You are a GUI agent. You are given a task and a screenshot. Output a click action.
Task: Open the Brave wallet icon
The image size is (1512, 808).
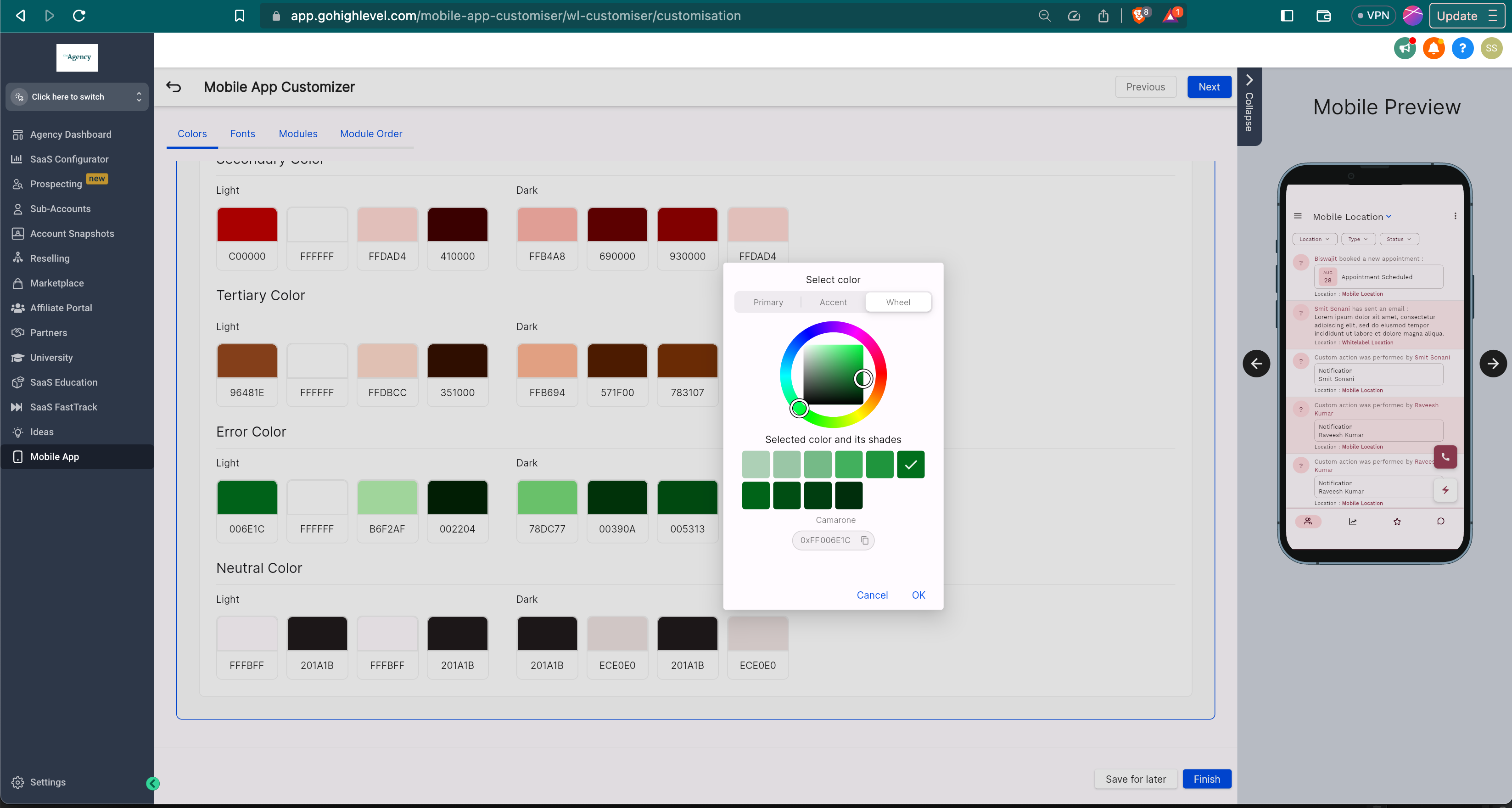1323,16
